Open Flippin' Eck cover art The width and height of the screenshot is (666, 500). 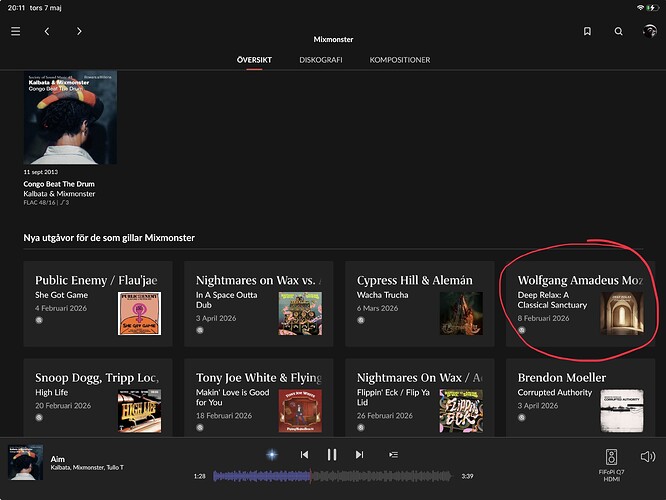click(461, 411)
